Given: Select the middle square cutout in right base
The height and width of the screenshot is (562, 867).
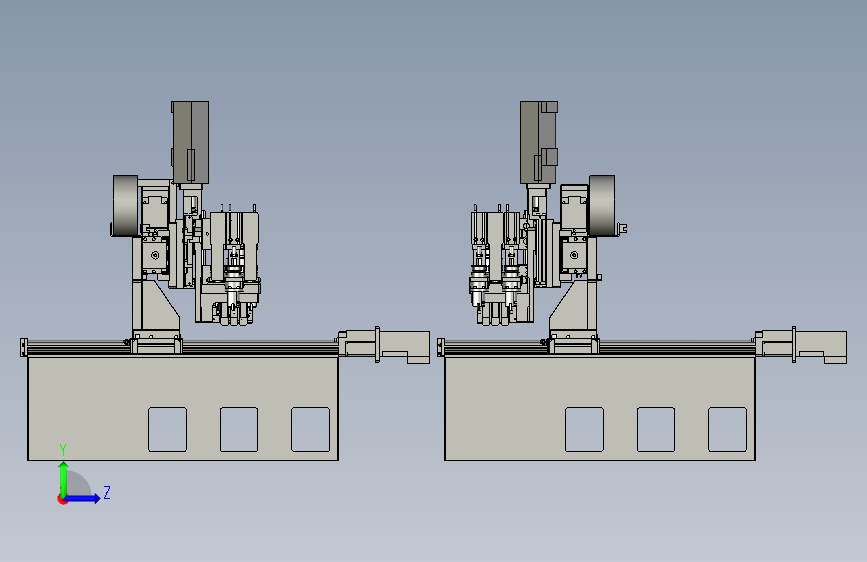Looking at the screenshot, I should [656, 429].
